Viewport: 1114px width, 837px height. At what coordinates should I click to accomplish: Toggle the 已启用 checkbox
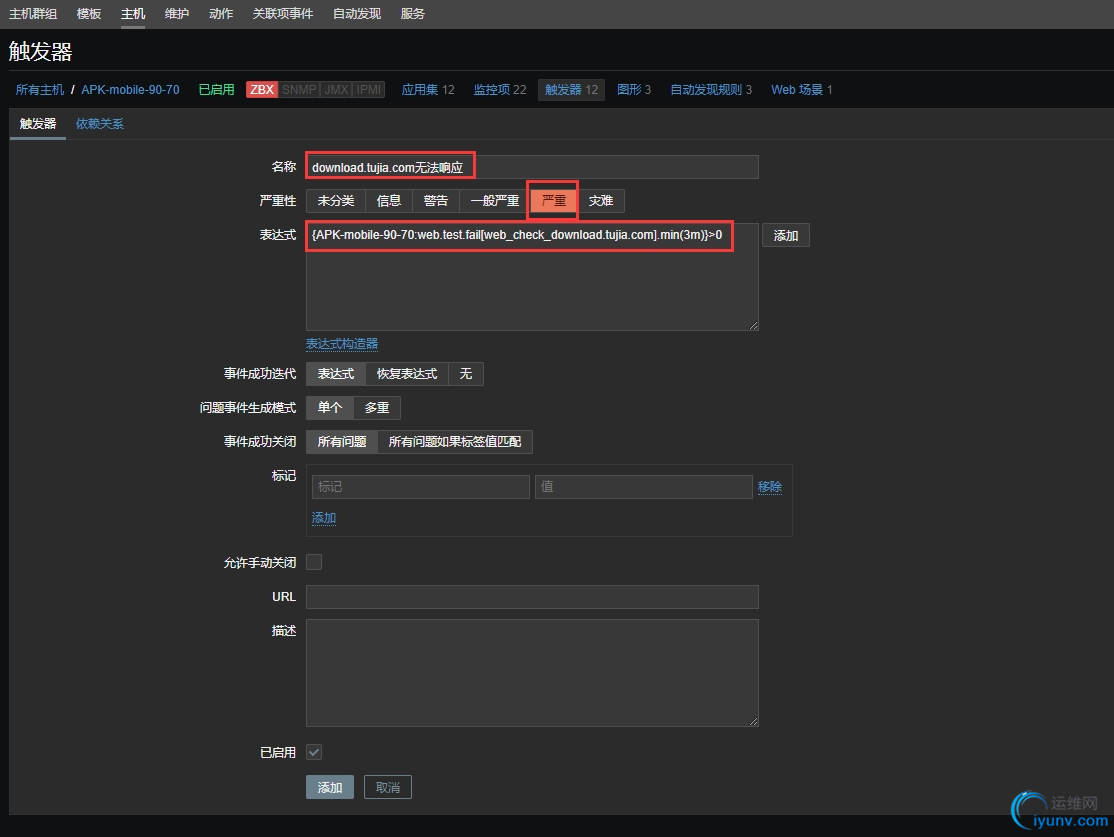(314, 752)
